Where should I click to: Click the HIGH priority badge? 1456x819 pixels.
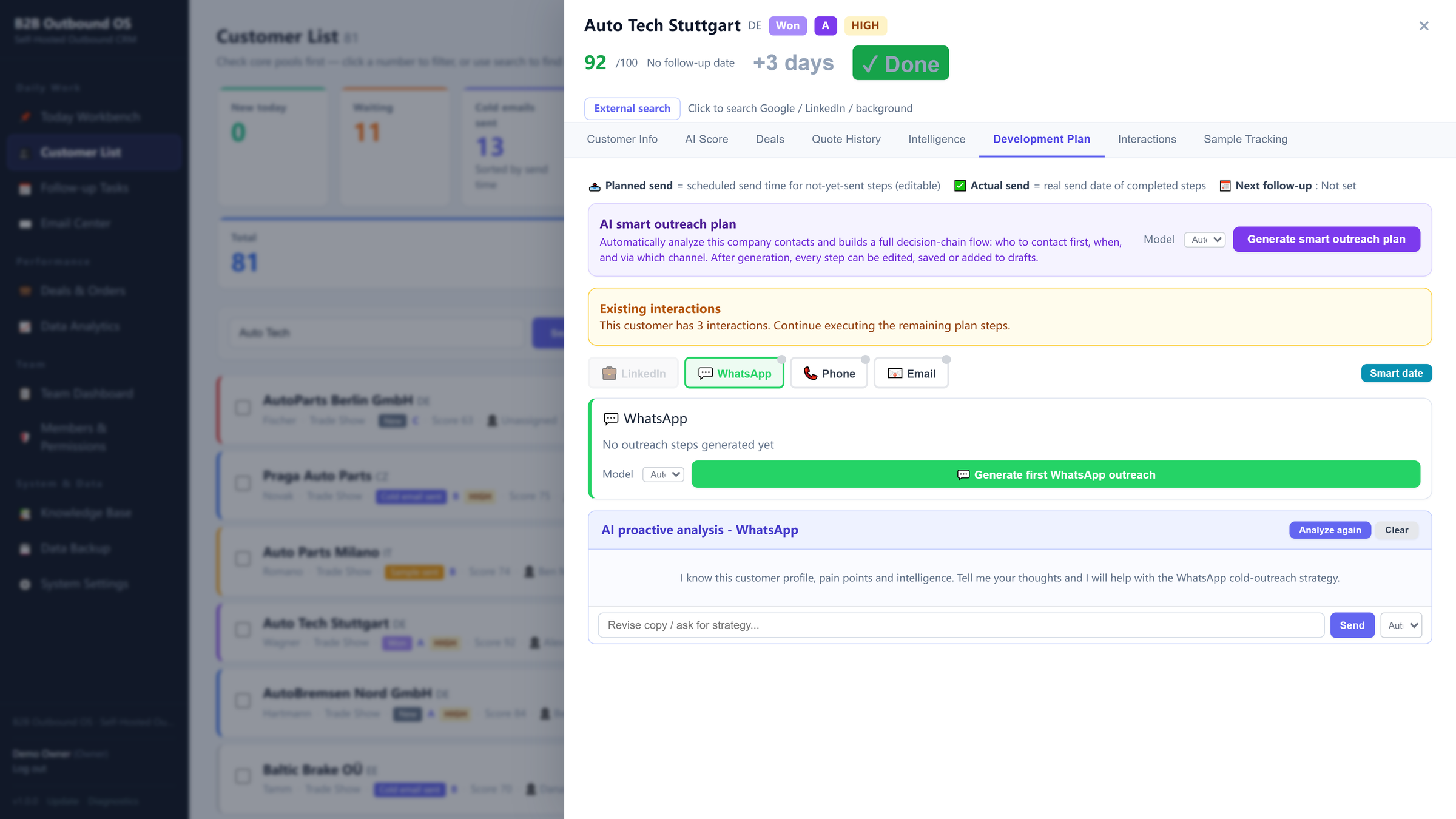pos(865,25)
